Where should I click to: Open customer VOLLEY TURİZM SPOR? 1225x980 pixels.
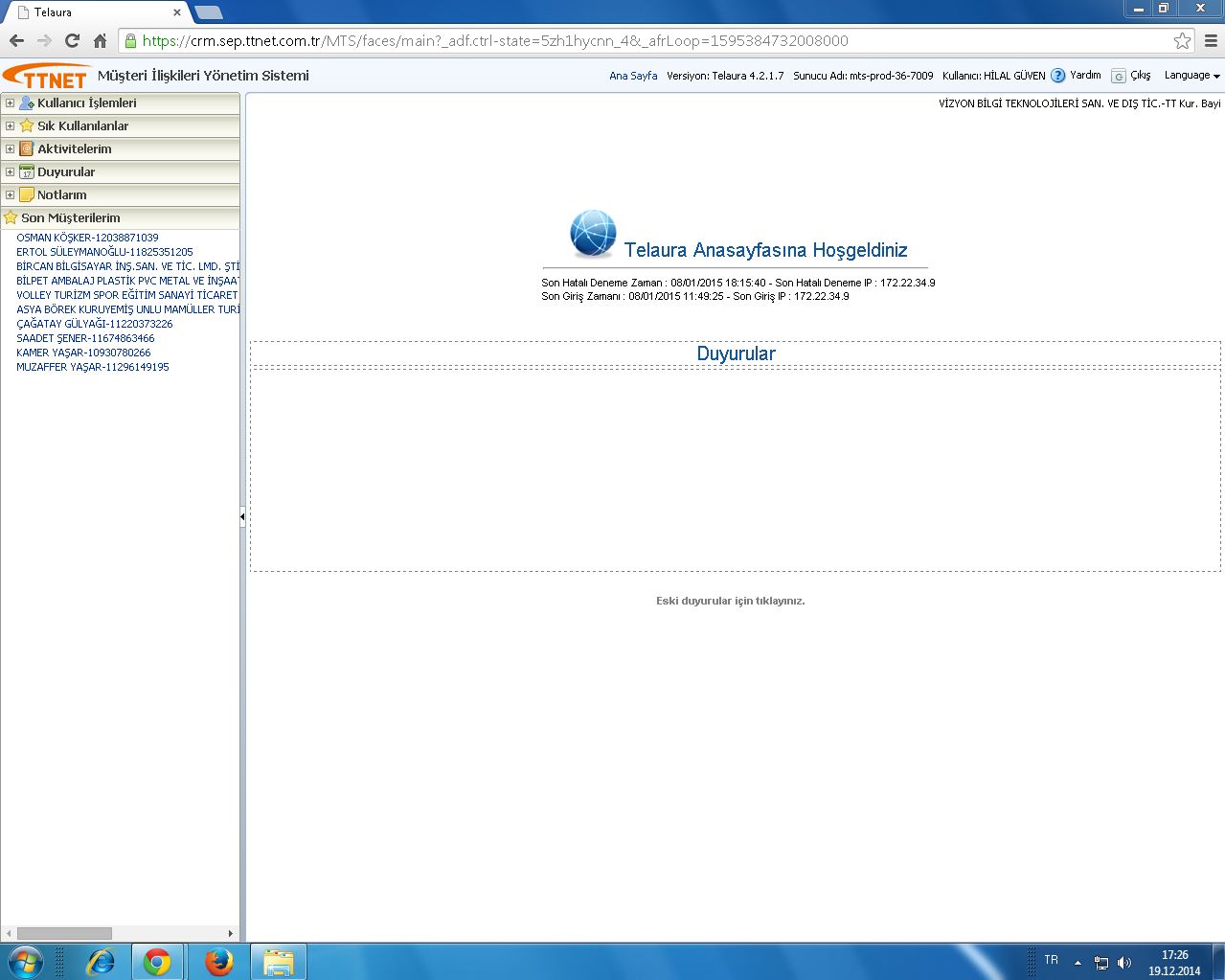pyautogui.click(x=127, y=295)
